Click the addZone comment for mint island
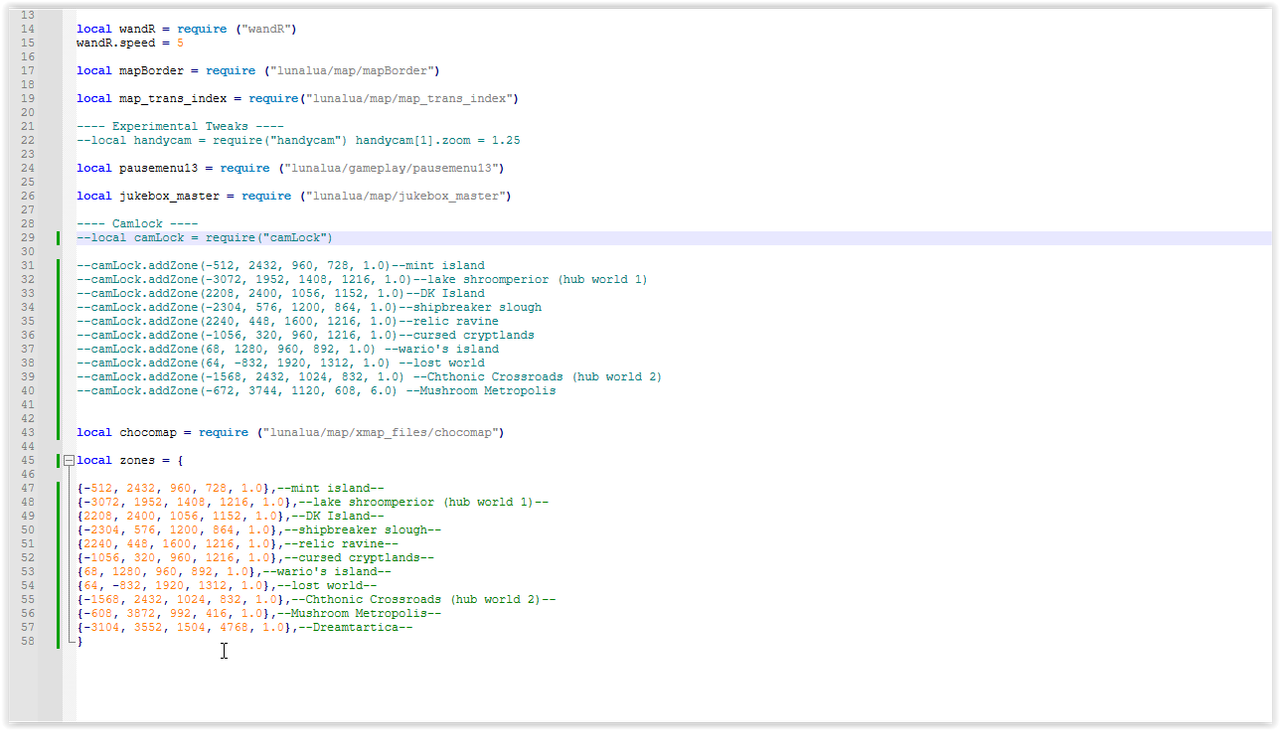Image resolution: width=1280 pixels, height=730 pixels. click(280, 266)
